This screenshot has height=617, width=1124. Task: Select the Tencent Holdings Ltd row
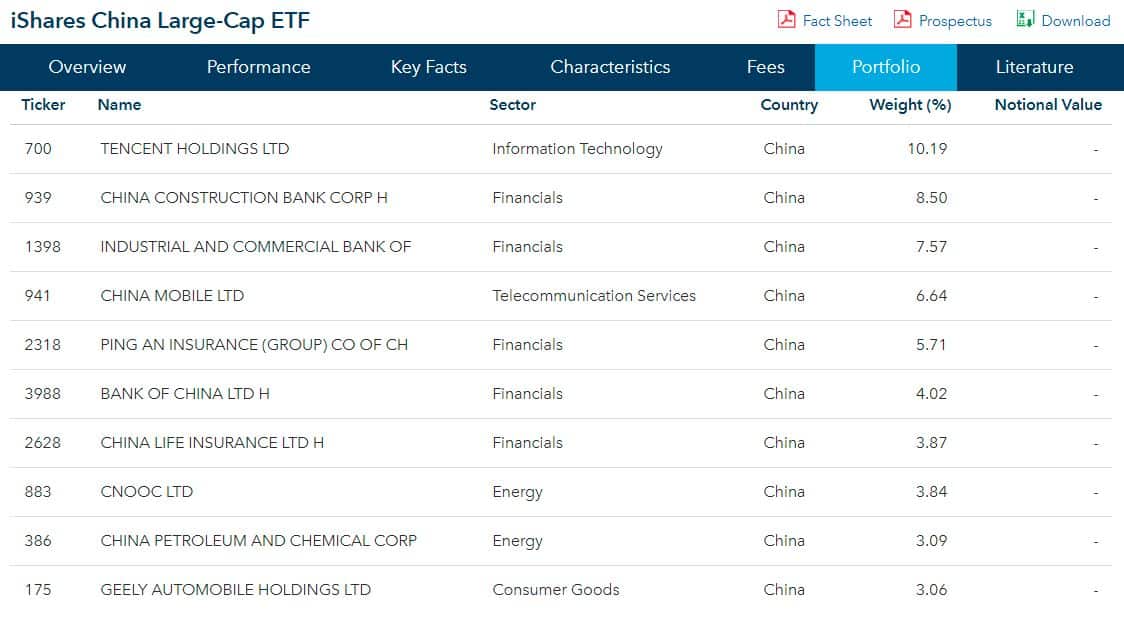561,149
